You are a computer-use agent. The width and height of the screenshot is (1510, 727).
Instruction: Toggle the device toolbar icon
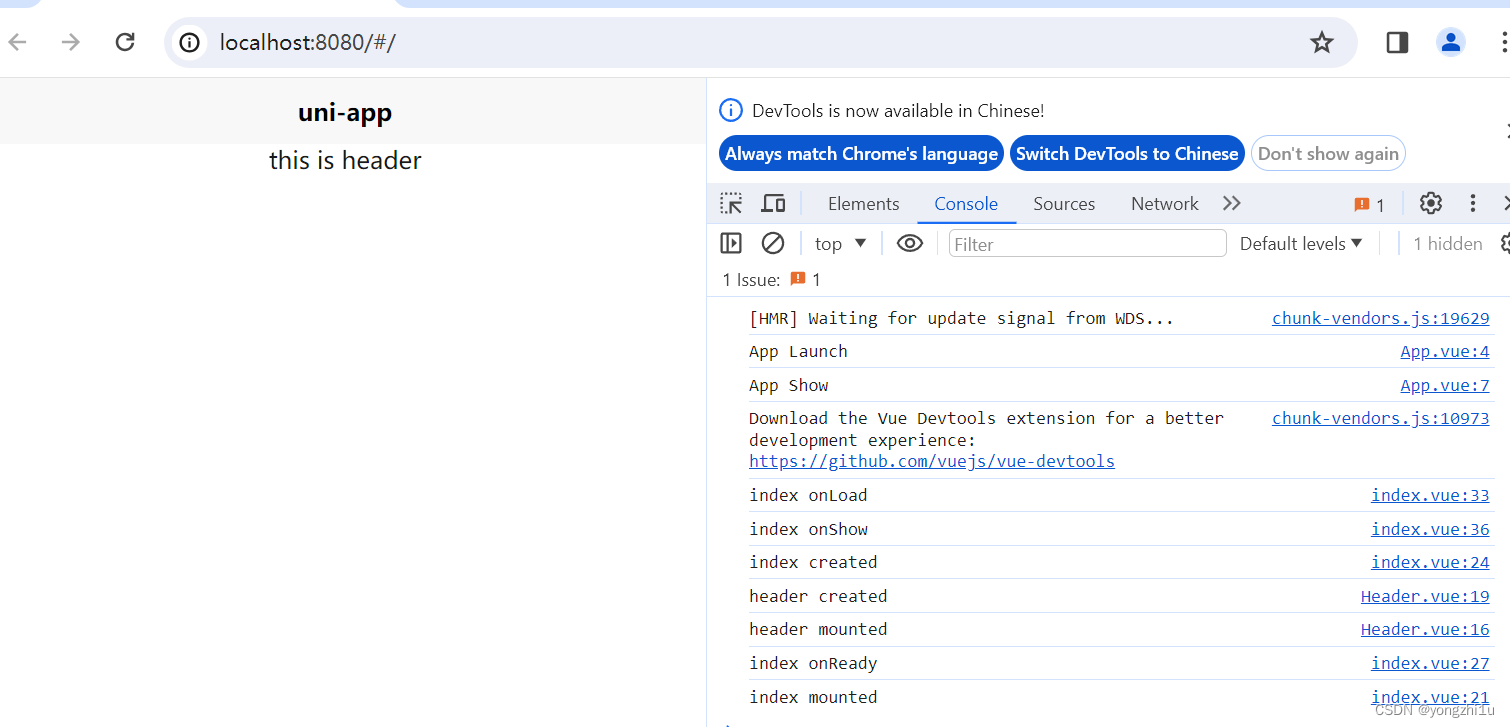coord(773,204)
